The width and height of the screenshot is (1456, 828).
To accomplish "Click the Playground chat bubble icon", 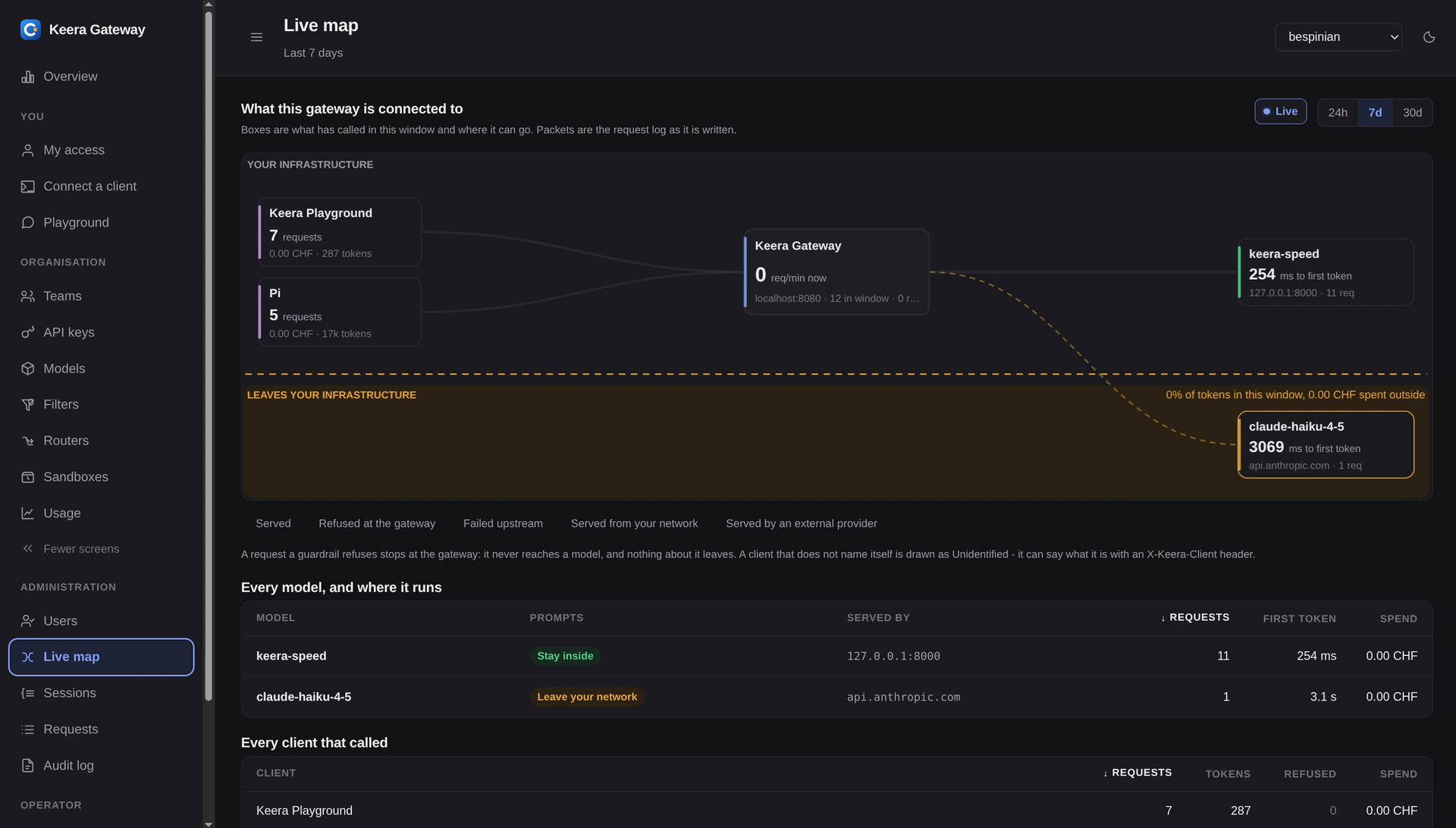I will pos(28,222).
